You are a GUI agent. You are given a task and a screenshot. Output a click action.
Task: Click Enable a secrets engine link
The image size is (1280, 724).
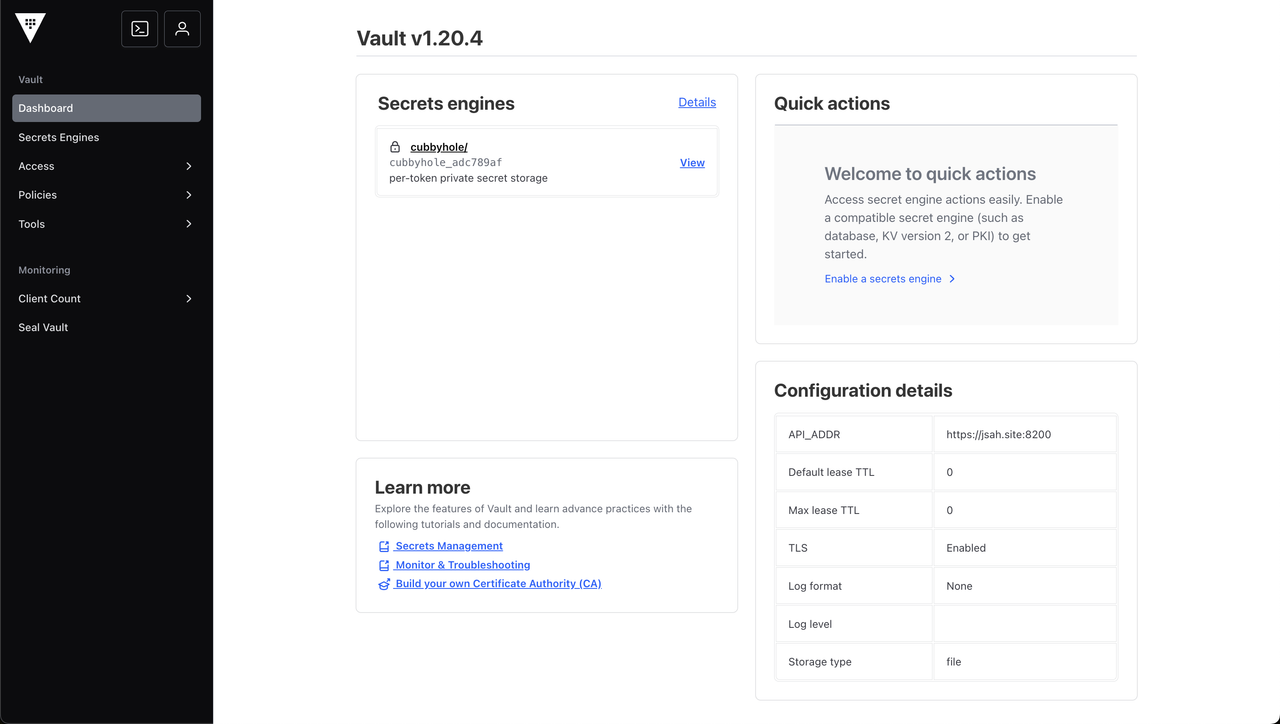pos(883,279)
